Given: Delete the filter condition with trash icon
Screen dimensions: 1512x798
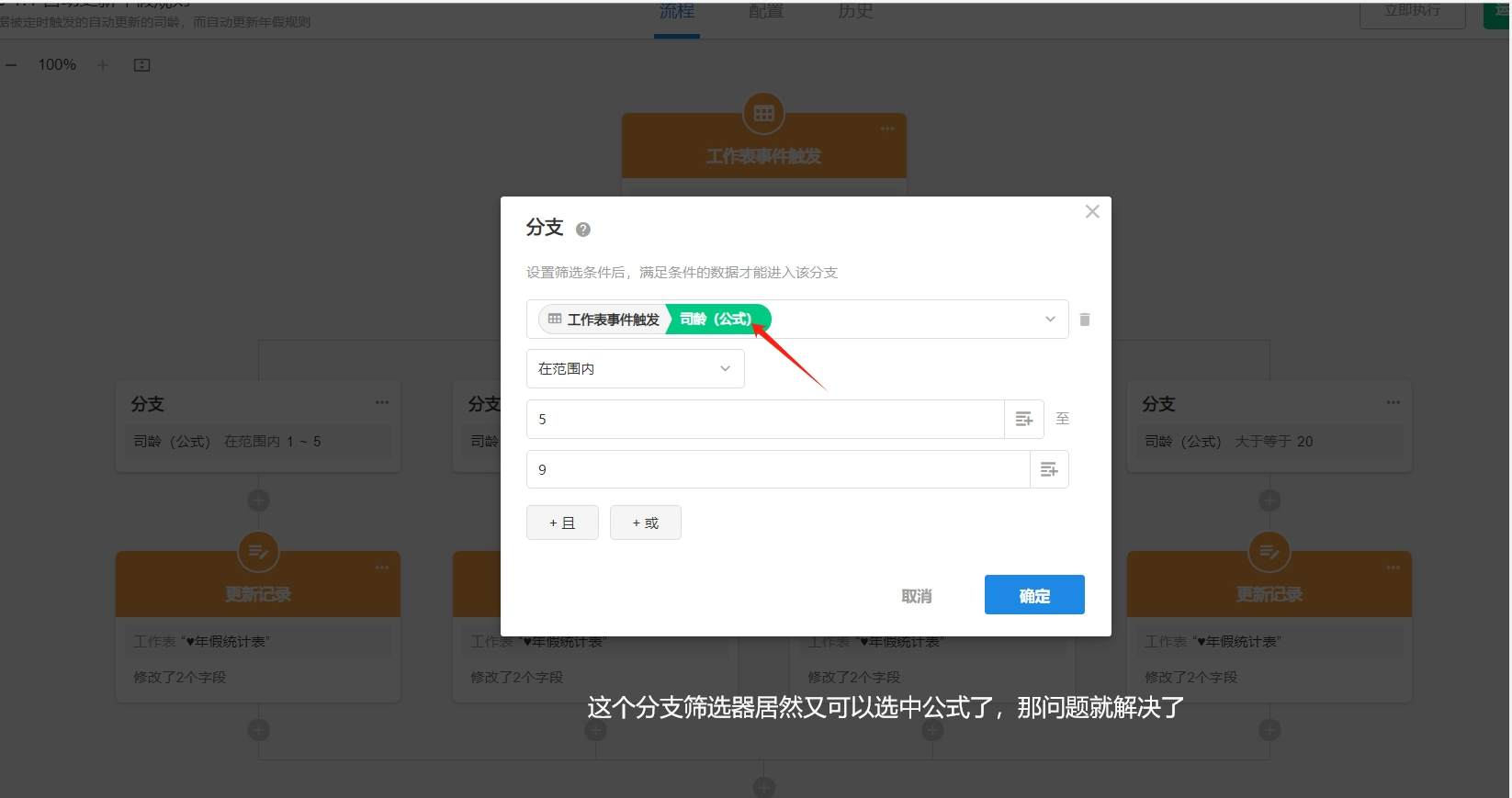Looking at the screenshot, I should [1085, 320].
